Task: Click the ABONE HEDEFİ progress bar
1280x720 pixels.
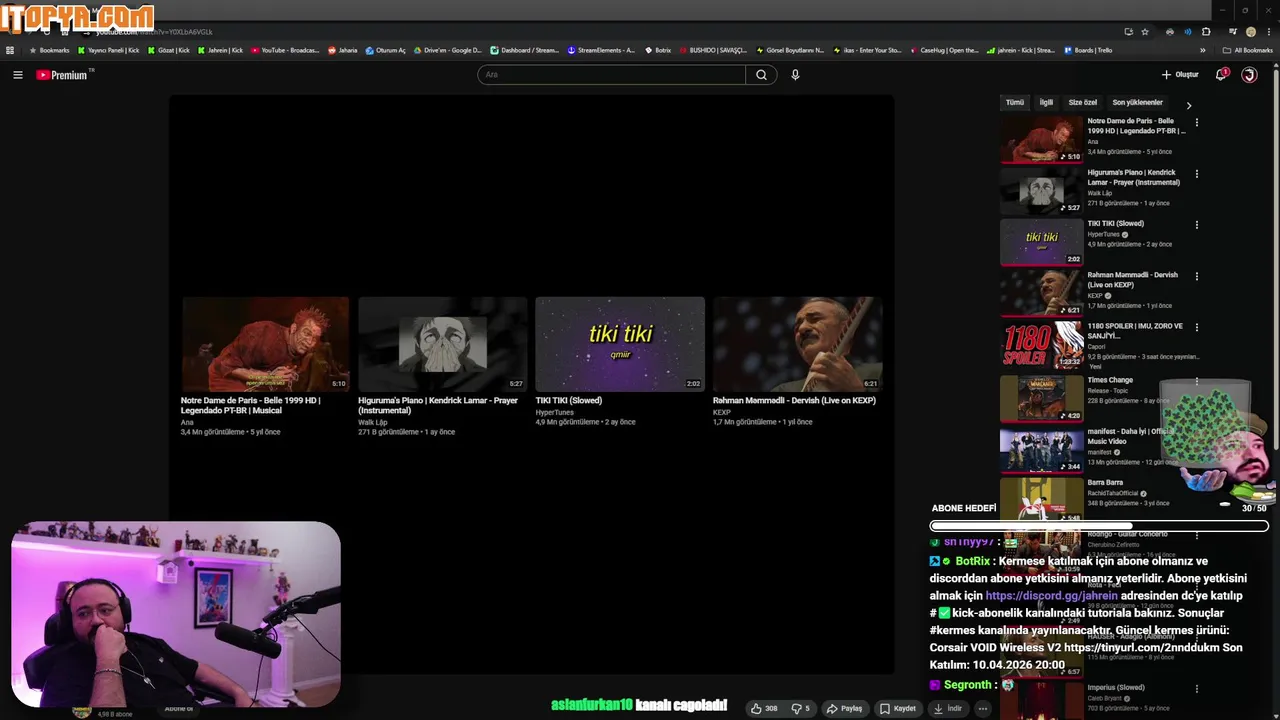Action: coord(1099,526)
